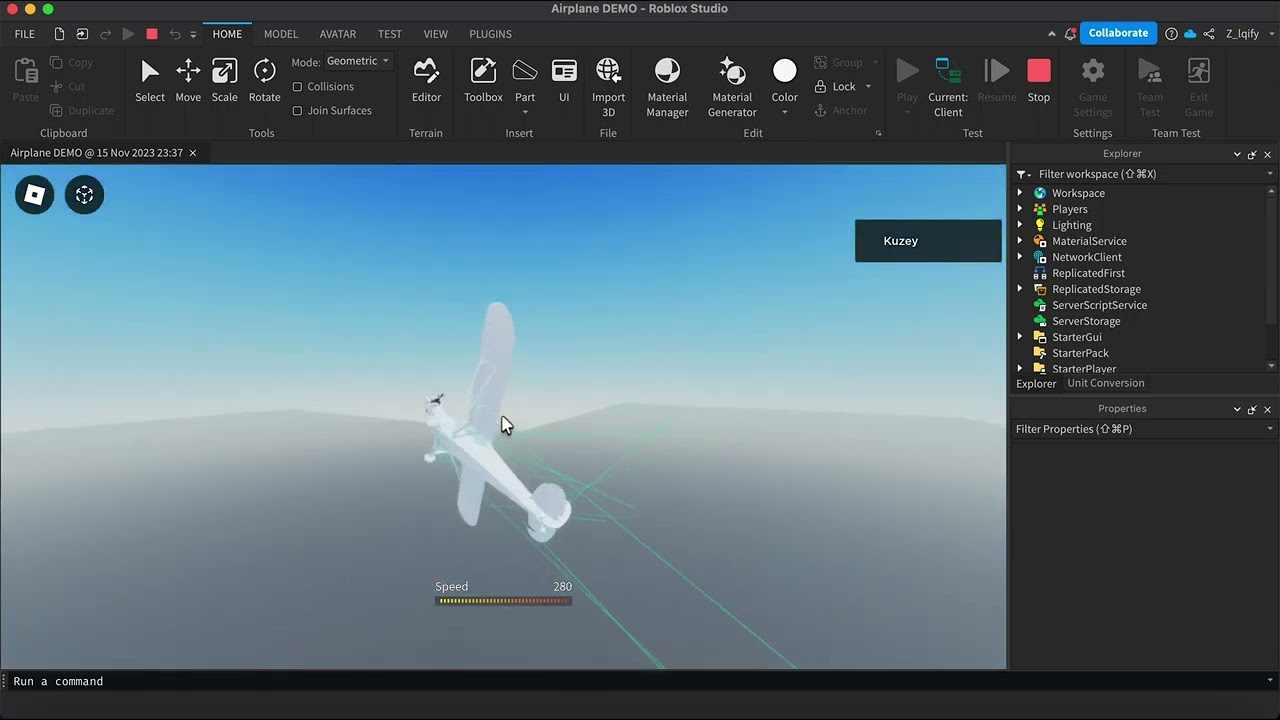The width and height of the screenshot is (1280, 720).
Task: Click the Collaborate button
Action: [x=1118, y=33]
